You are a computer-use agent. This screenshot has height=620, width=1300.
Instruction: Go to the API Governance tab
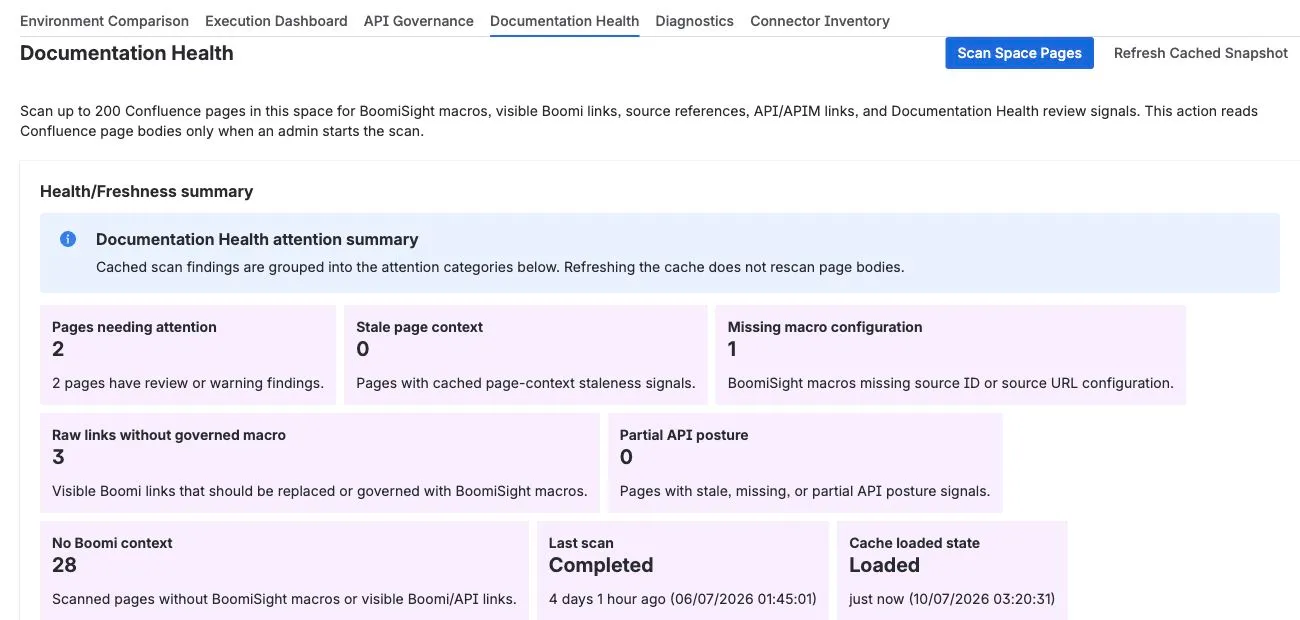tap(419, 20)
